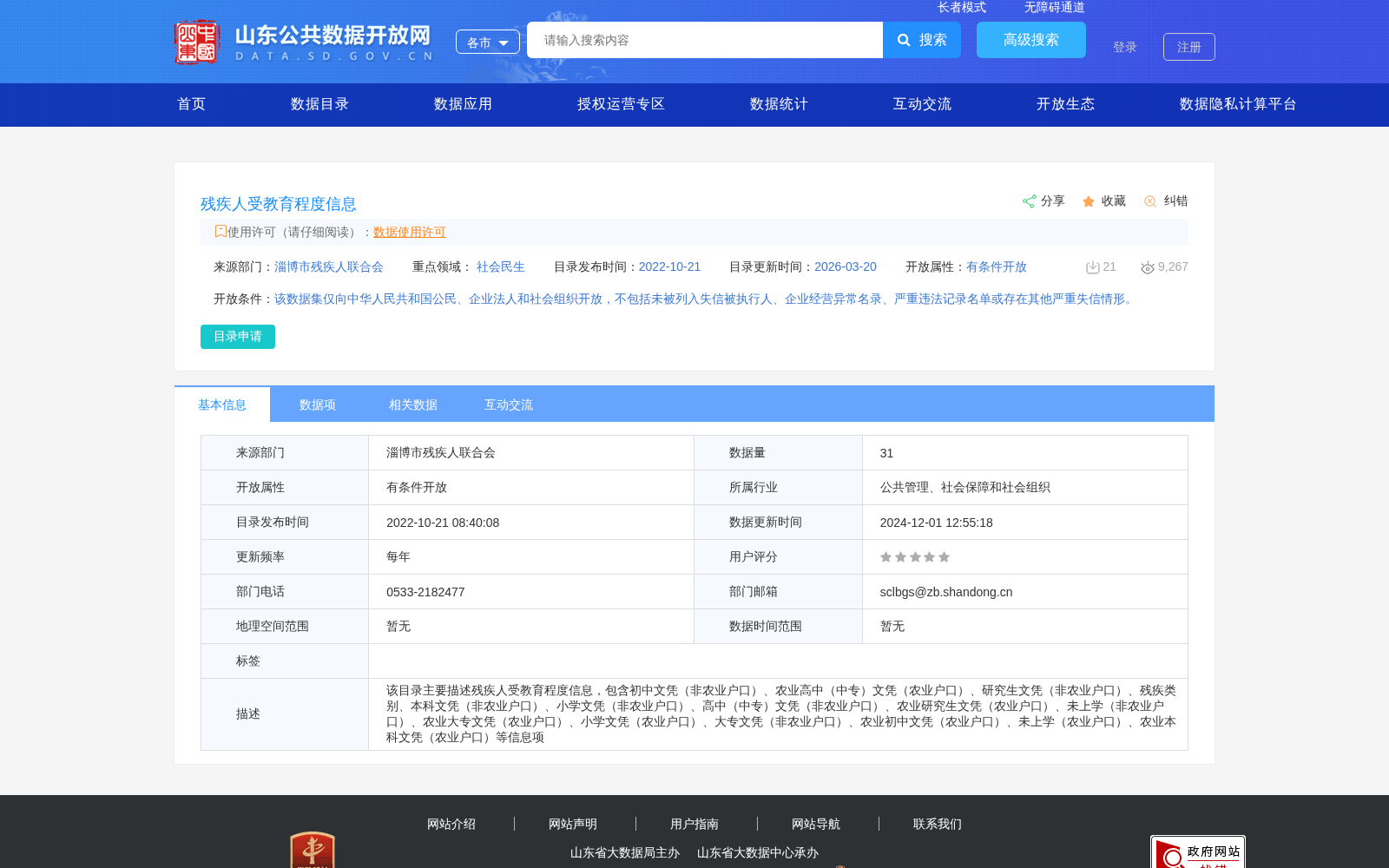1389x868 pixels.
Task: Click the 有条件开放 open attribute link
Action: 997,267
